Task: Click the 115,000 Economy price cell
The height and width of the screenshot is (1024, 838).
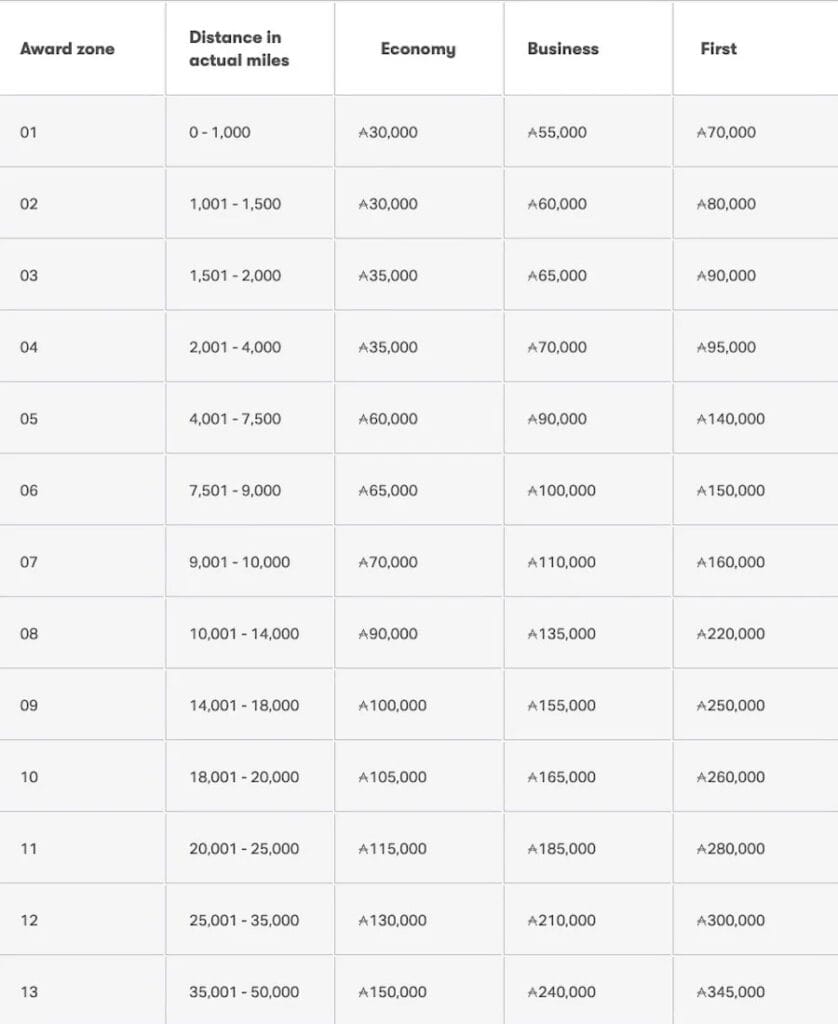Action: pos(392,849)
